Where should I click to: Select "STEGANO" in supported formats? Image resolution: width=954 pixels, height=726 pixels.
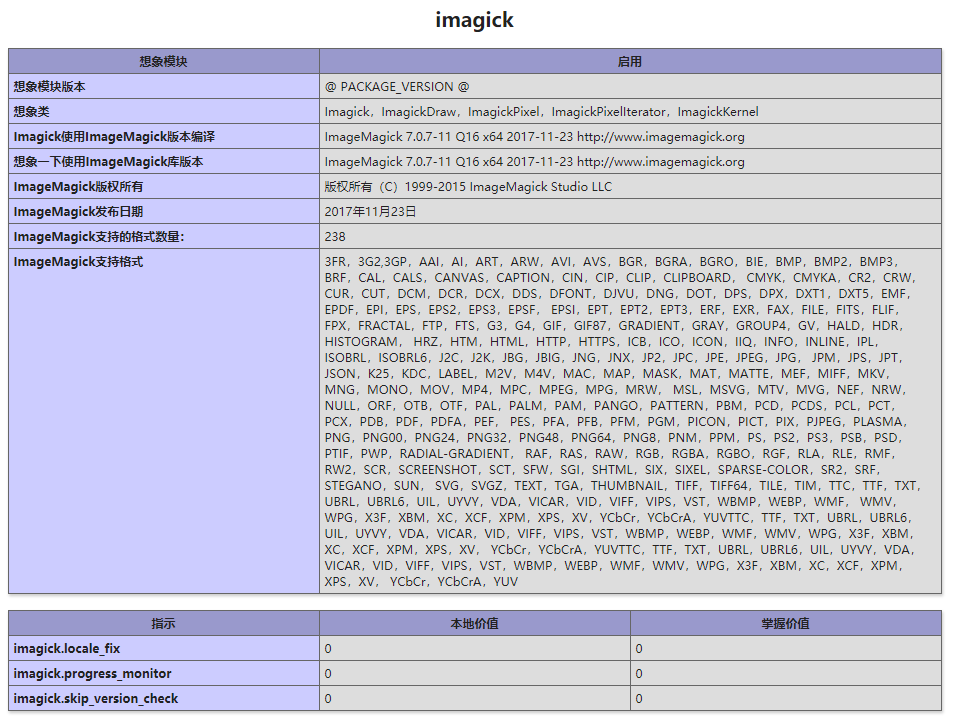coord(353,485)
